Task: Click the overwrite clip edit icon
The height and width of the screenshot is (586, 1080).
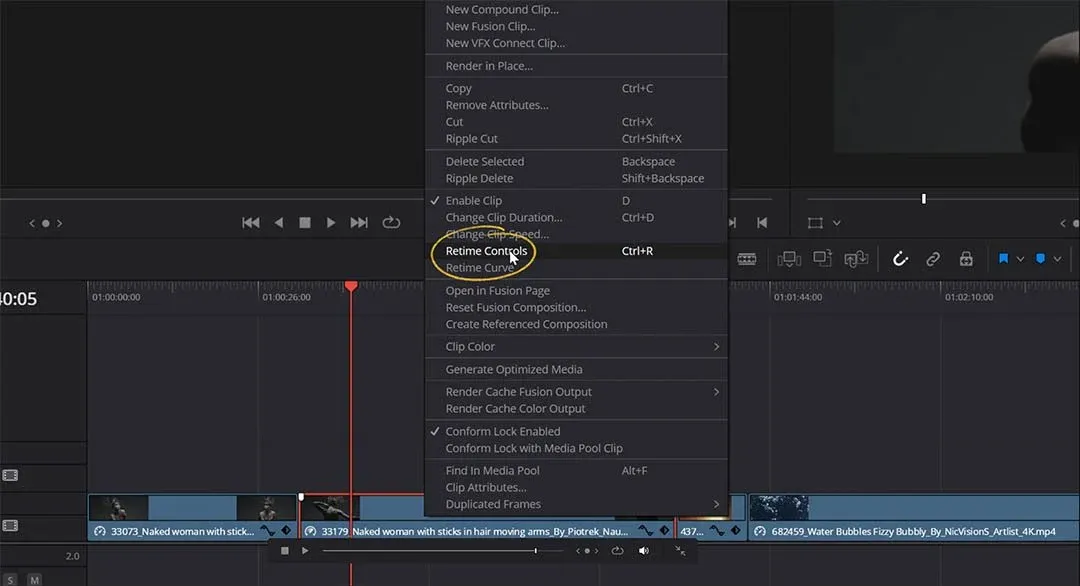Action: (x=822, y=259)
